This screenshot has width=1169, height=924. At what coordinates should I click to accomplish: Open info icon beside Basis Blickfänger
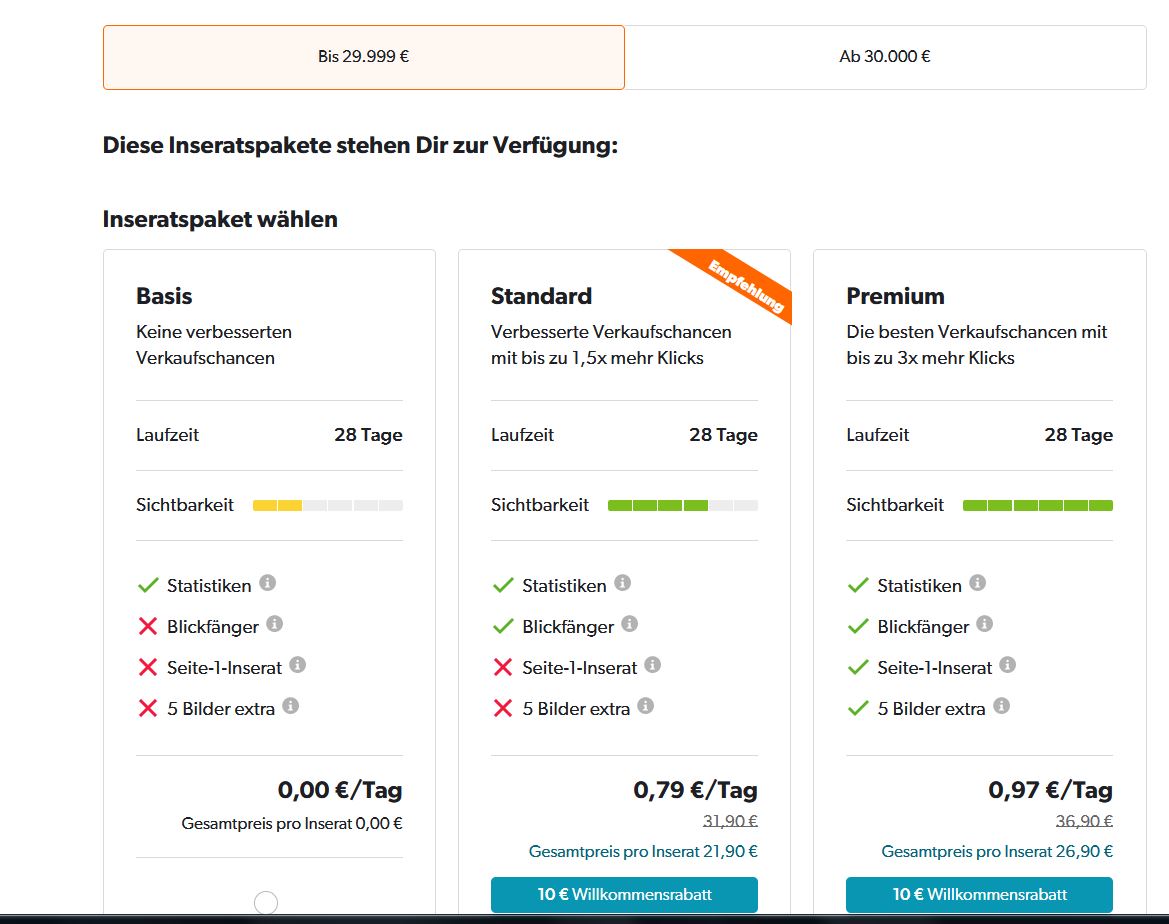point(275,624)
